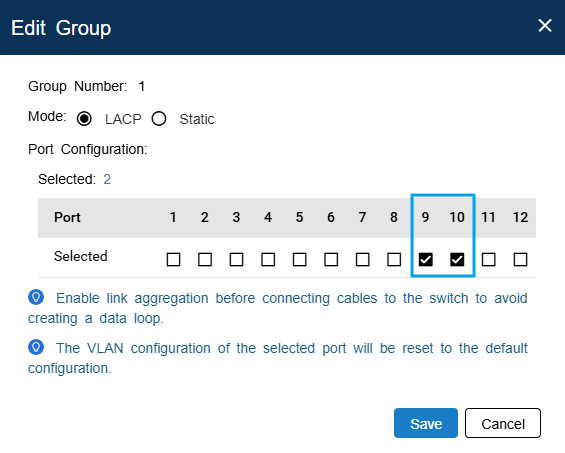Select LACP mode radio button

point(84,119)
